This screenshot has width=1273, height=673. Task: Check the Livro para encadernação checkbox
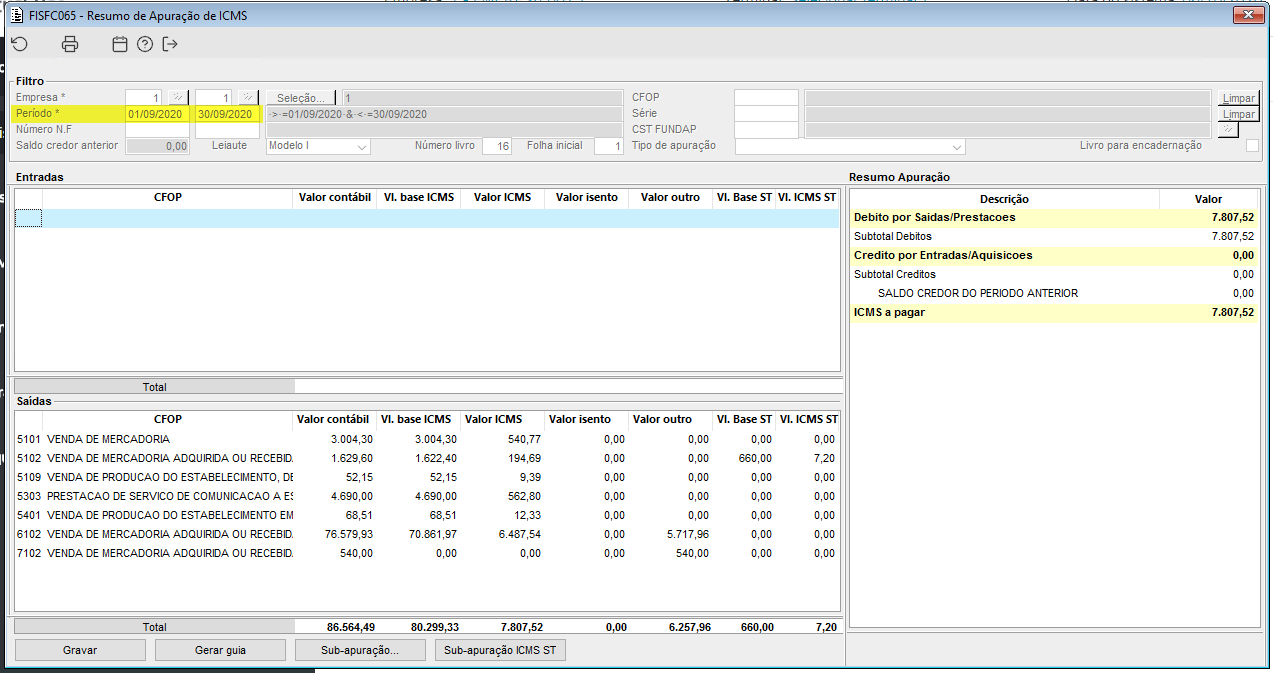pos(1252,146)
